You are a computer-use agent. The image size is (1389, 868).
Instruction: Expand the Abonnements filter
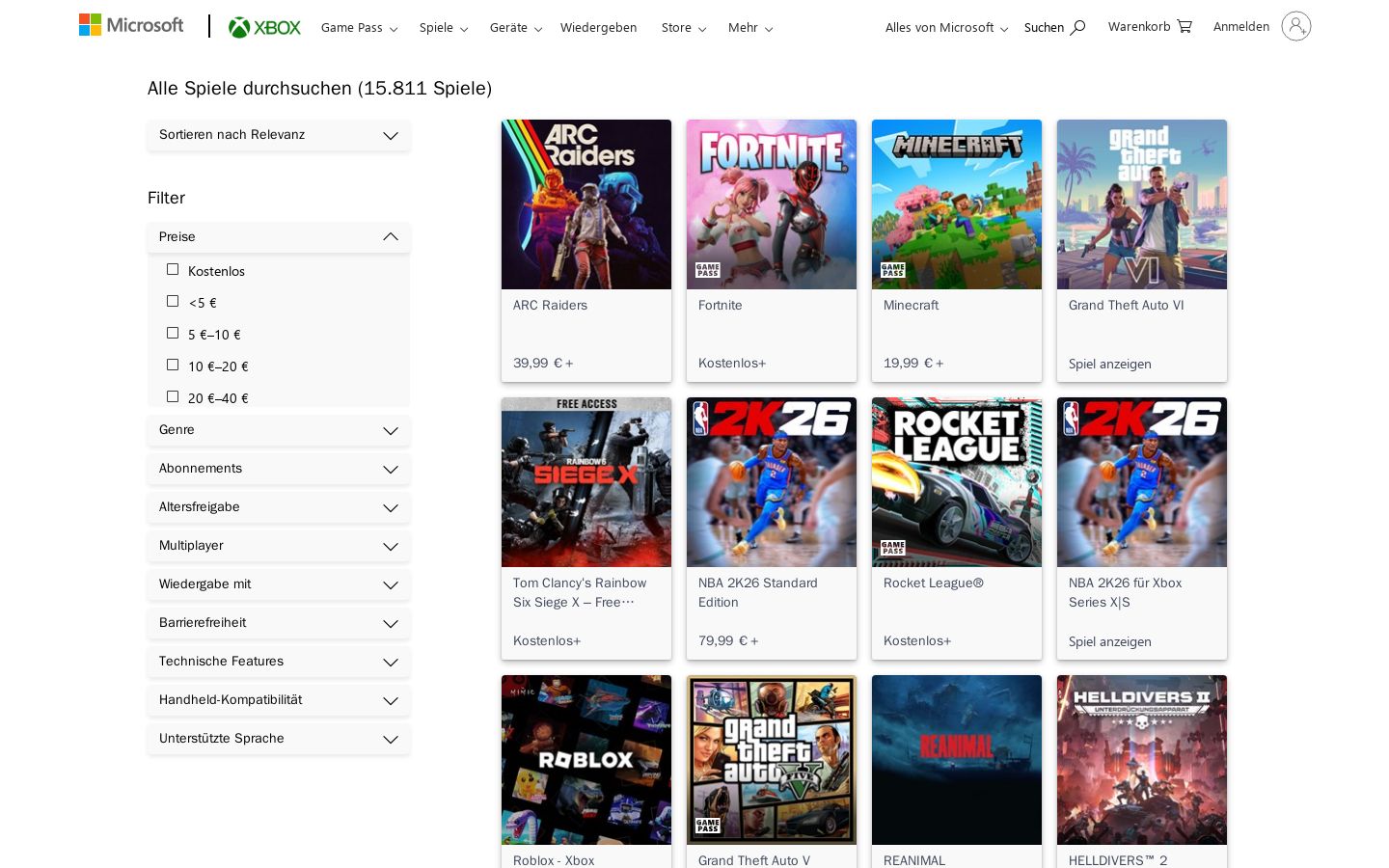[x=279, y=469]
